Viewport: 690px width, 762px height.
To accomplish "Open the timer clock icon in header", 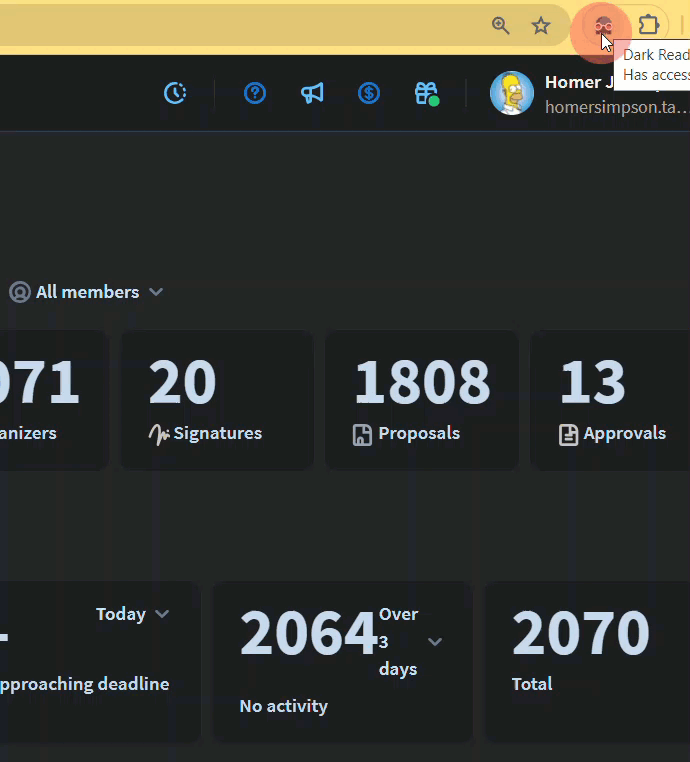I will coord(175,93).
